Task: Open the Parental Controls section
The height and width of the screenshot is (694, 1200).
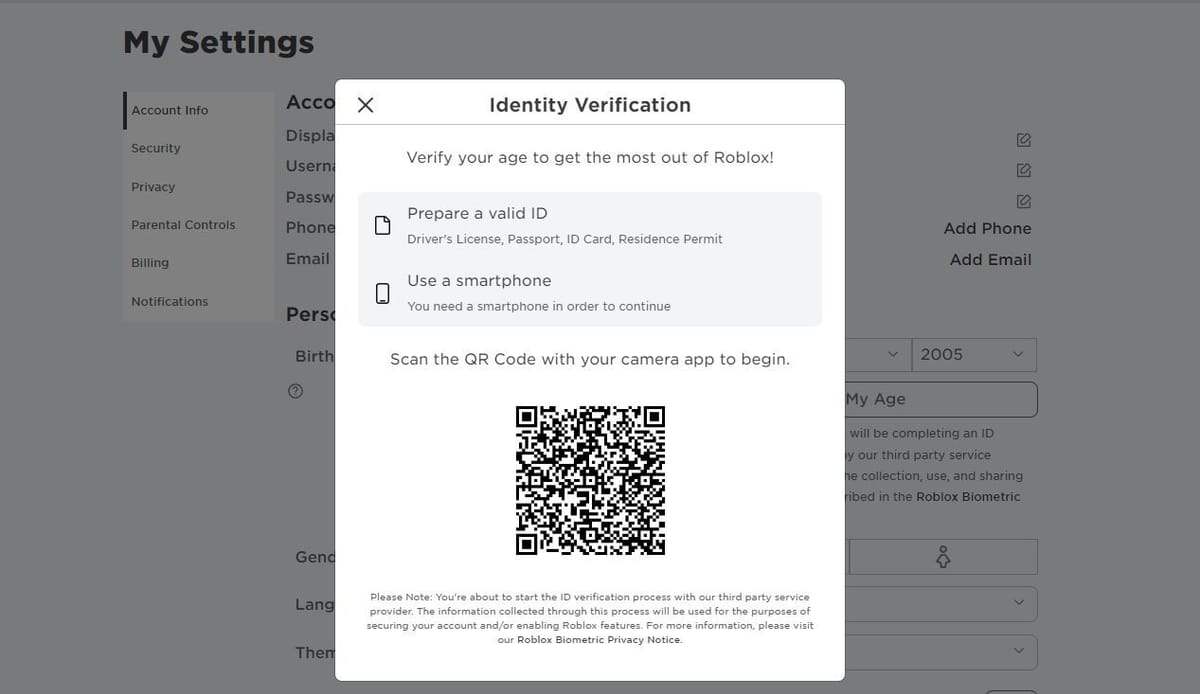Action: point(182,224)
